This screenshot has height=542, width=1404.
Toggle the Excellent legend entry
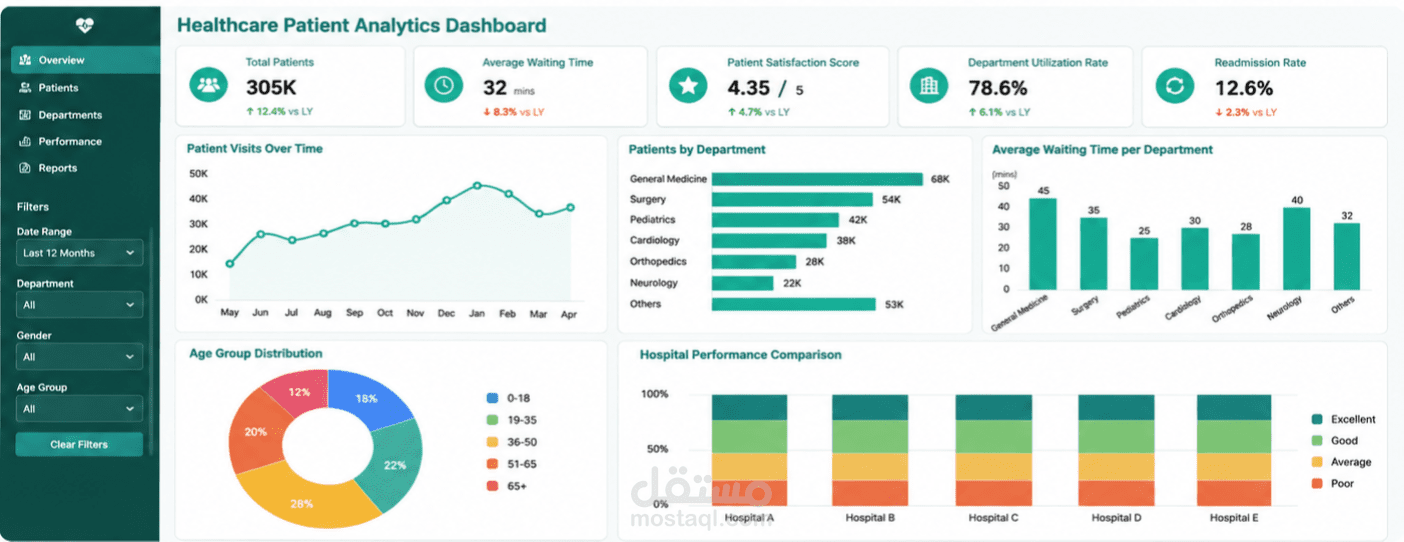pyautogui.click(x=1343, y=419)
